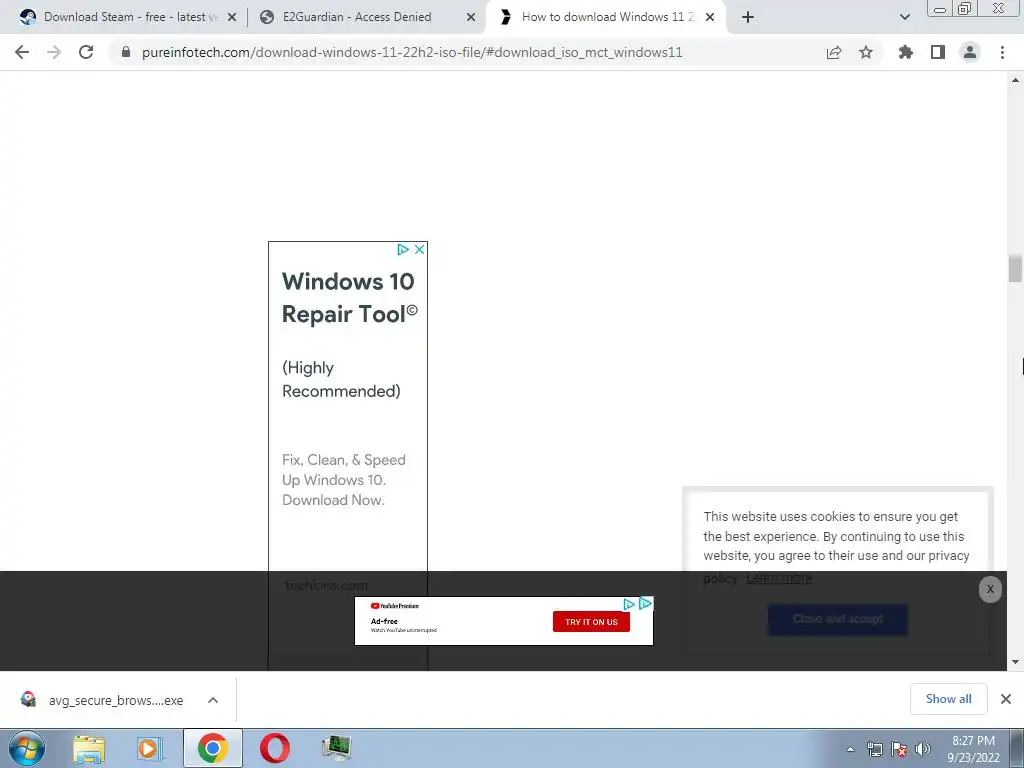Click Show all downloads
1024x768 pixels.
(948, 699)
